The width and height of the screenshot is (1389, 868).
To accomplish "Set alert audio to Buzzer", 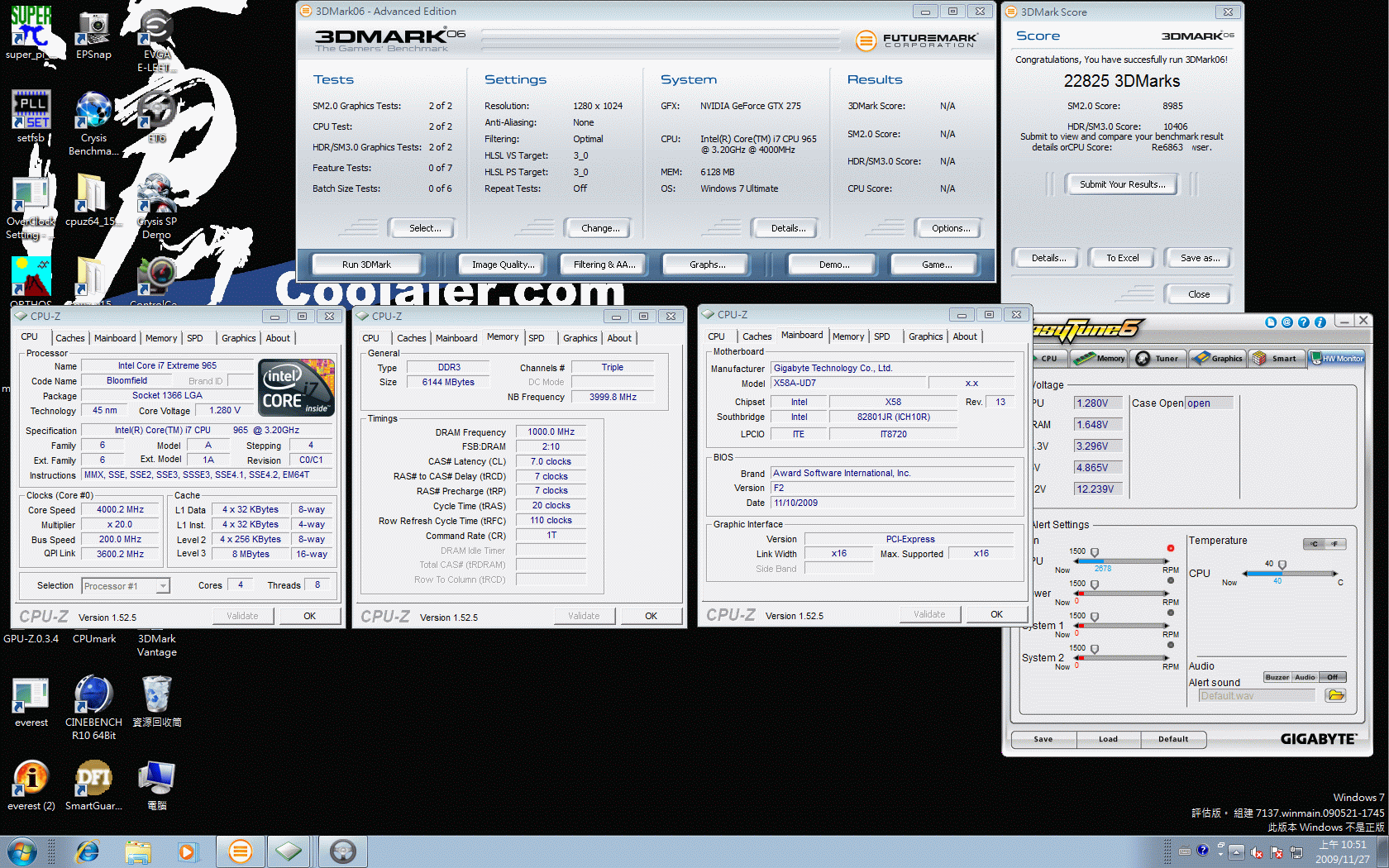I will pyautogui.click(x=1277, y=677).
